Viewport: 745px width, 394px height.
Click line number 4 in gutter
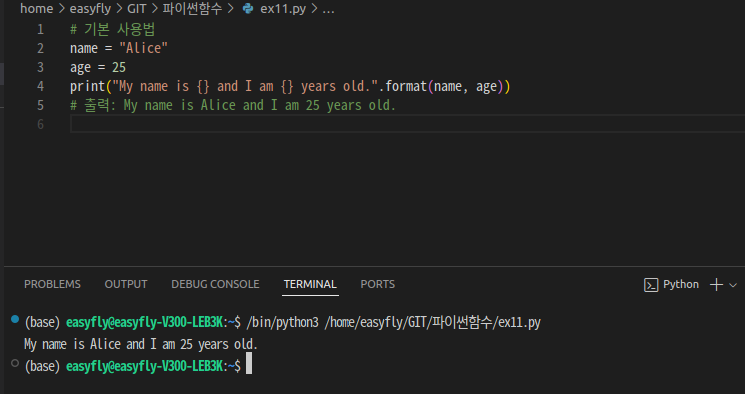point(40,86)
